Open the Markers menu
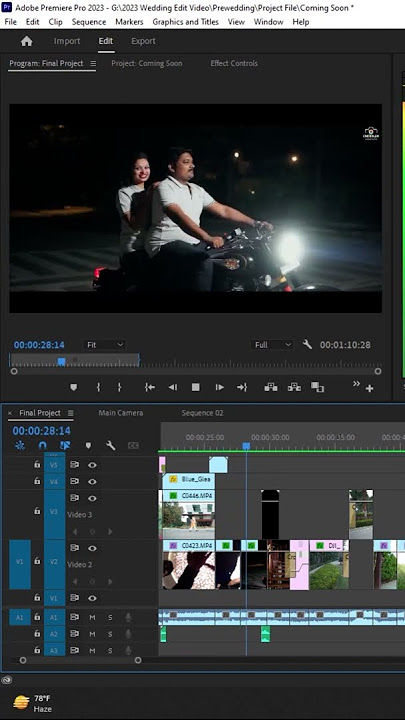This screenshot has height=720, width=405. click(129, 22)
